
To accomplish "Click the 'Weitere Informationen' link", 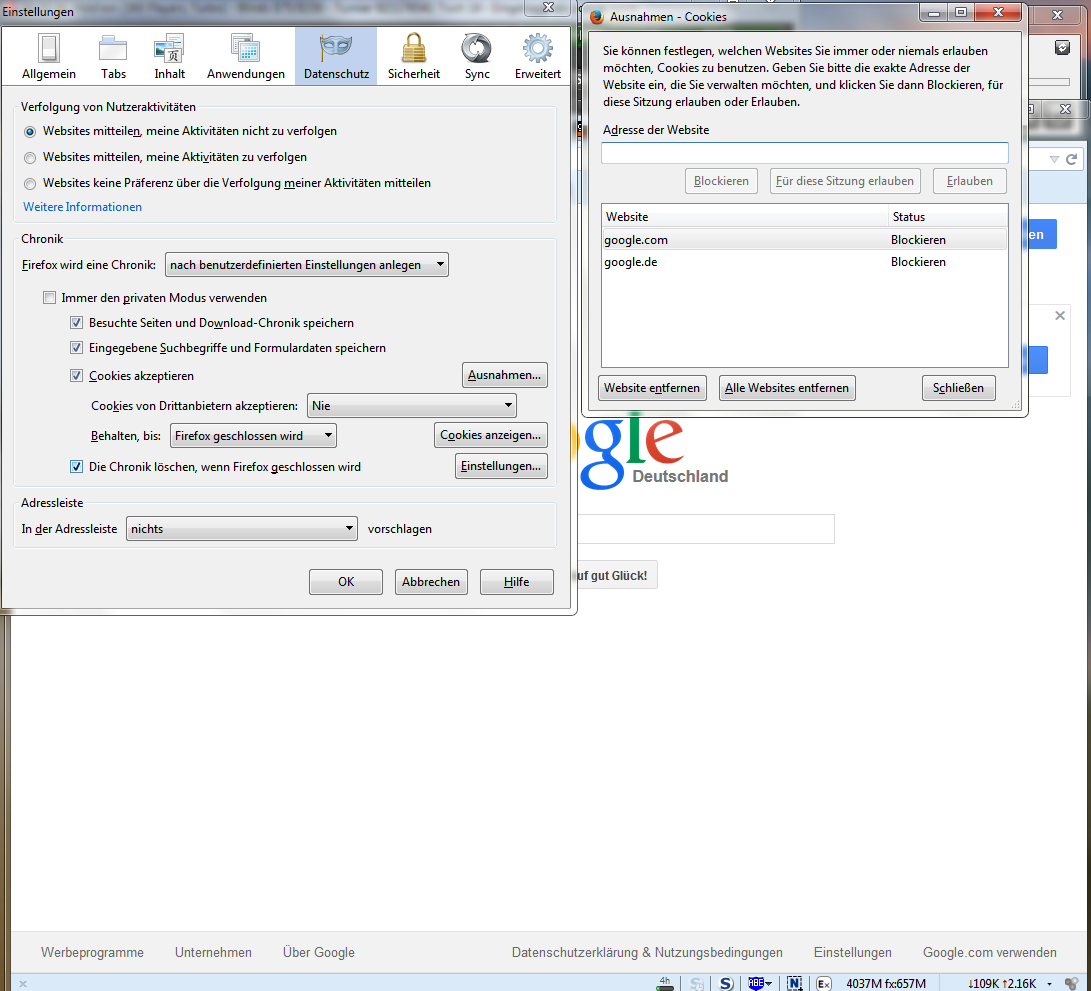I will tap(82, 207).
